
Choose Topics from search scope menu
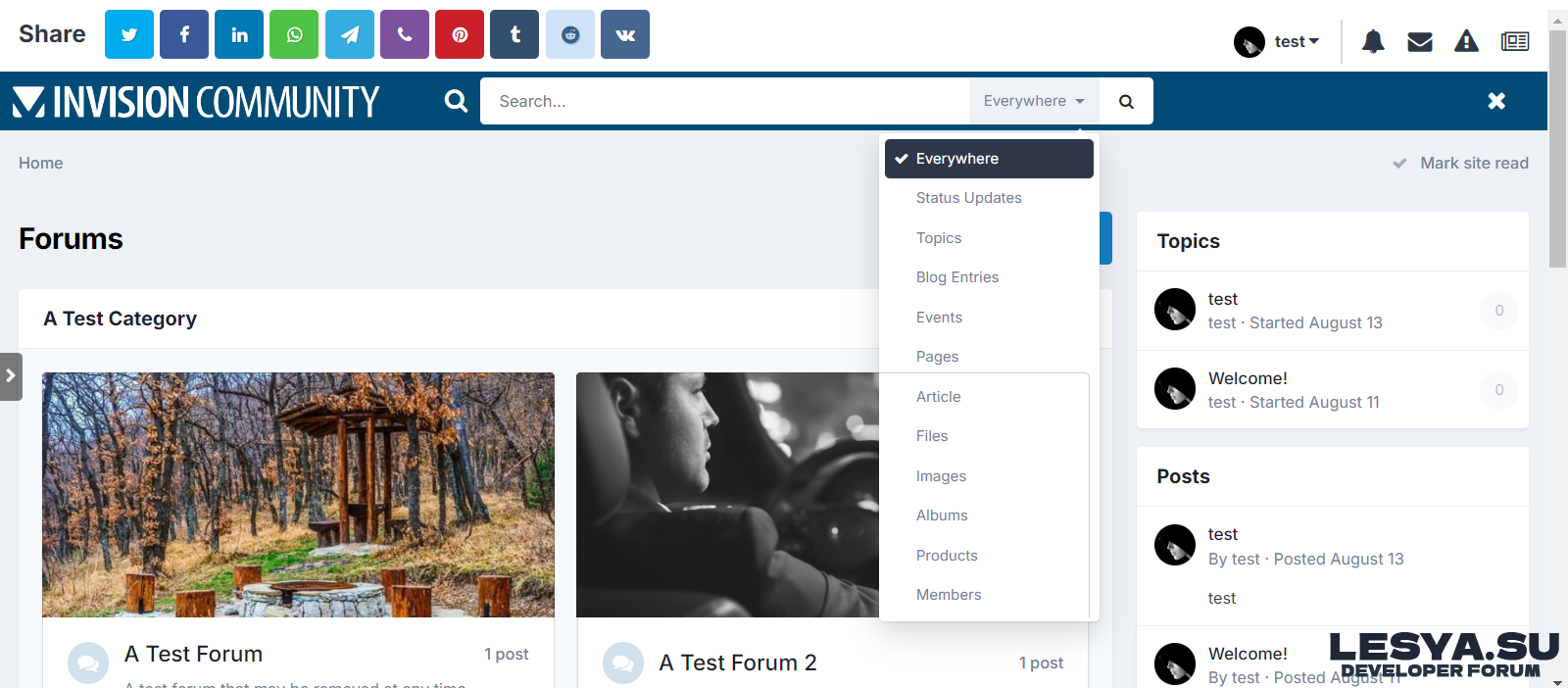[939, 238]
